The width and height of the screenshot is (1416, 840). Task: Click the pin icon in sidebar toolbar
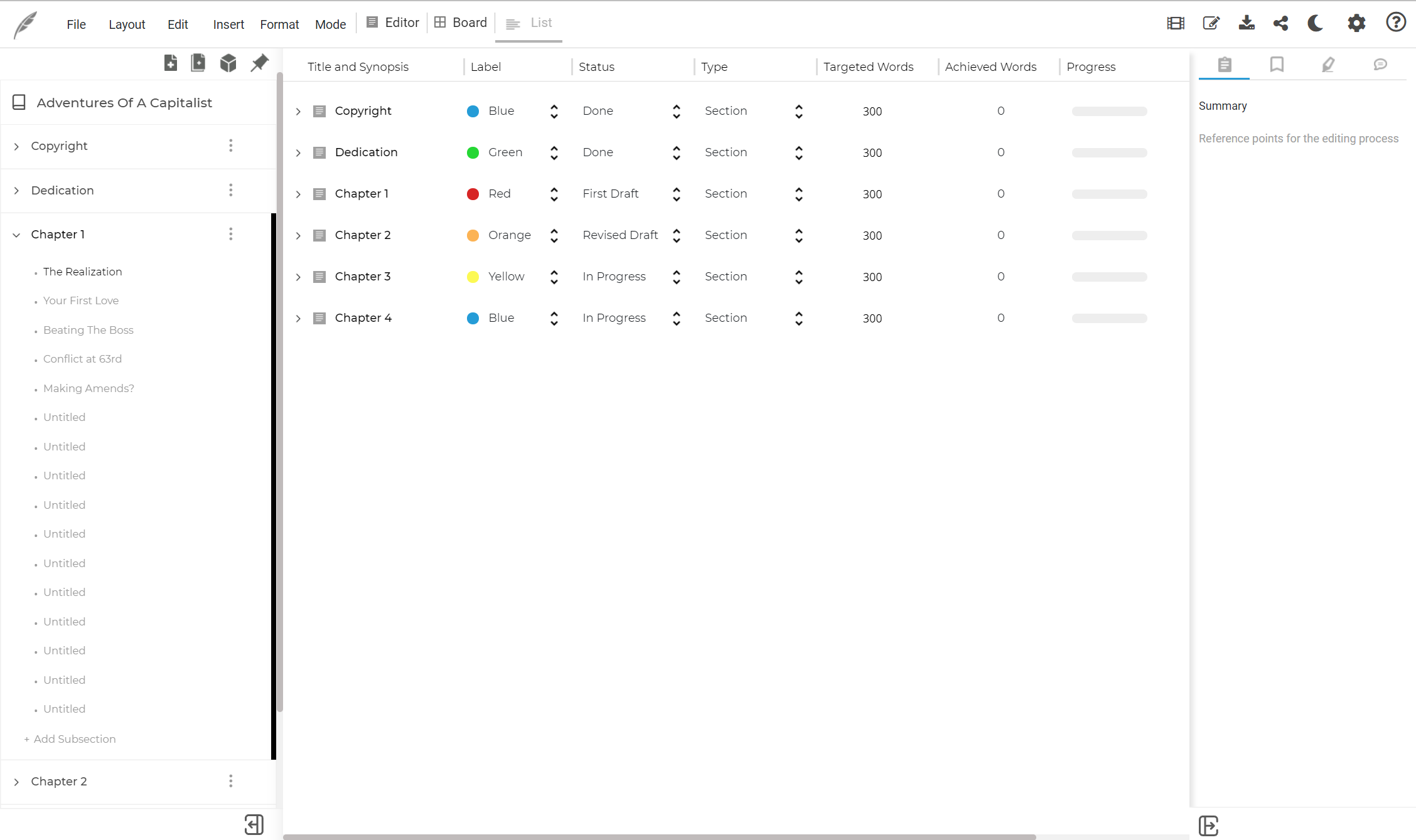(259, 63)
